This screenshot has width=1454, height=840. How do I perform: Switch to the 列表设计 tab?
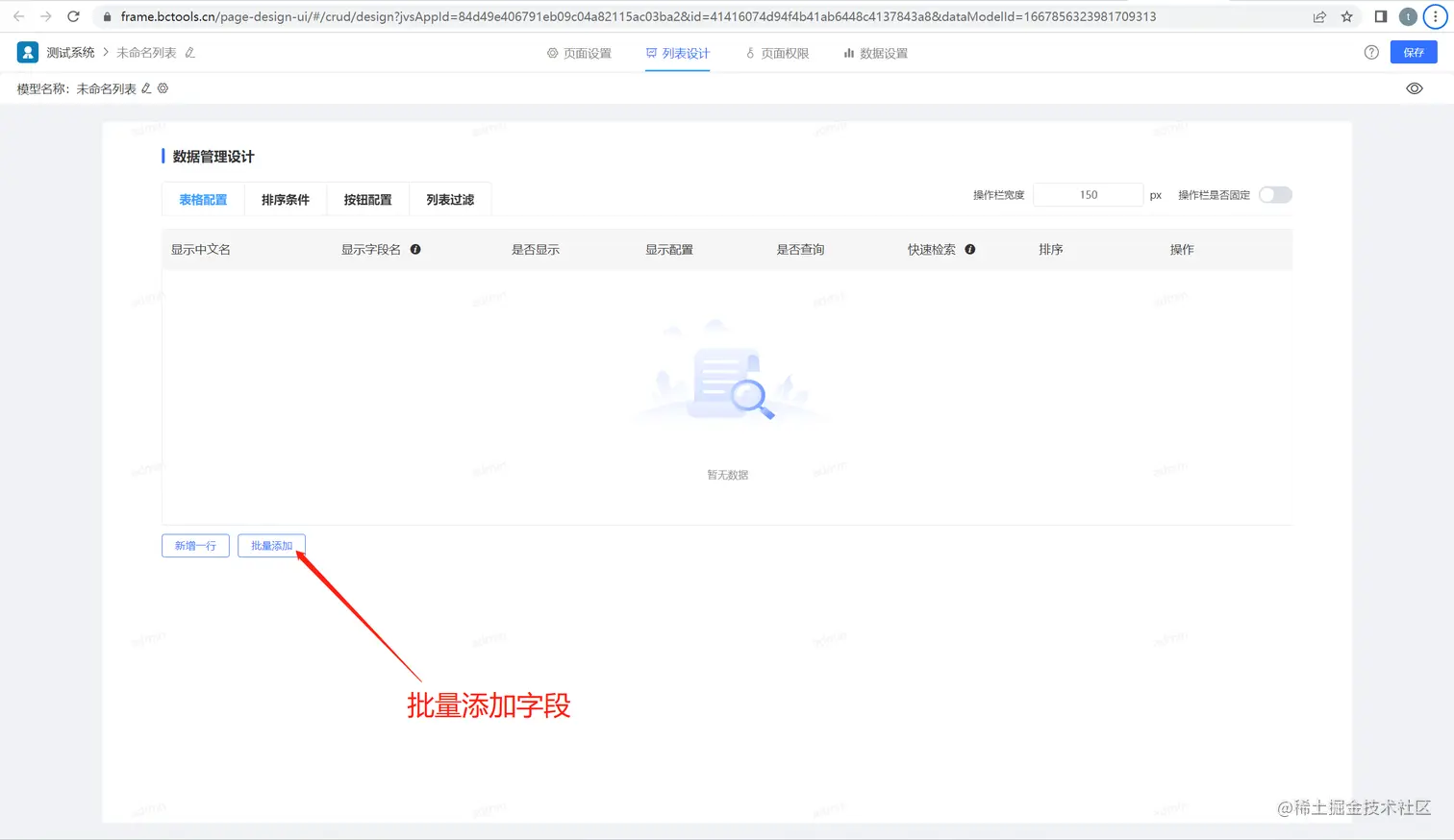click(678, 54)
